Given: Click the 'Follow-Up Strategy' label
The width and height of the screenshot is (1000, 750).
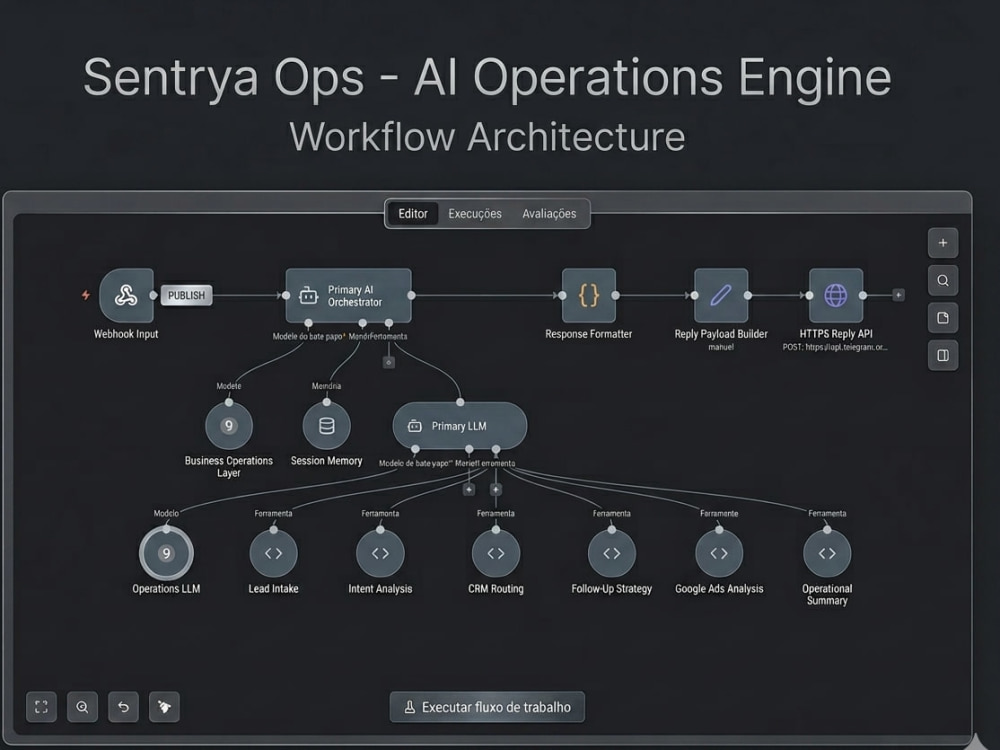Looking at the screenshot, I should tap(612, 589).
